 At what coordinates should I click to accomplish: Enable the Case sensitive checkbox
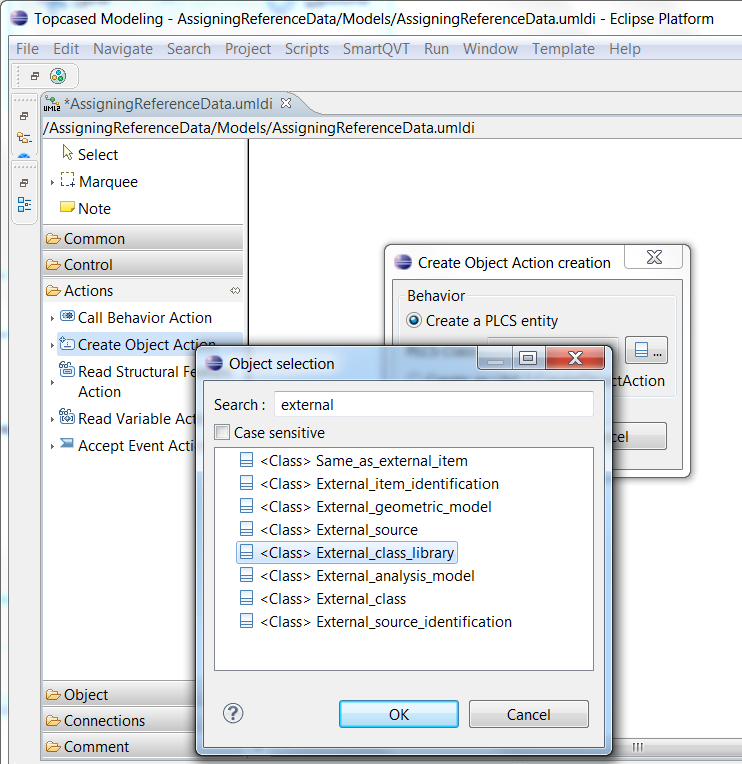point(222,433)
